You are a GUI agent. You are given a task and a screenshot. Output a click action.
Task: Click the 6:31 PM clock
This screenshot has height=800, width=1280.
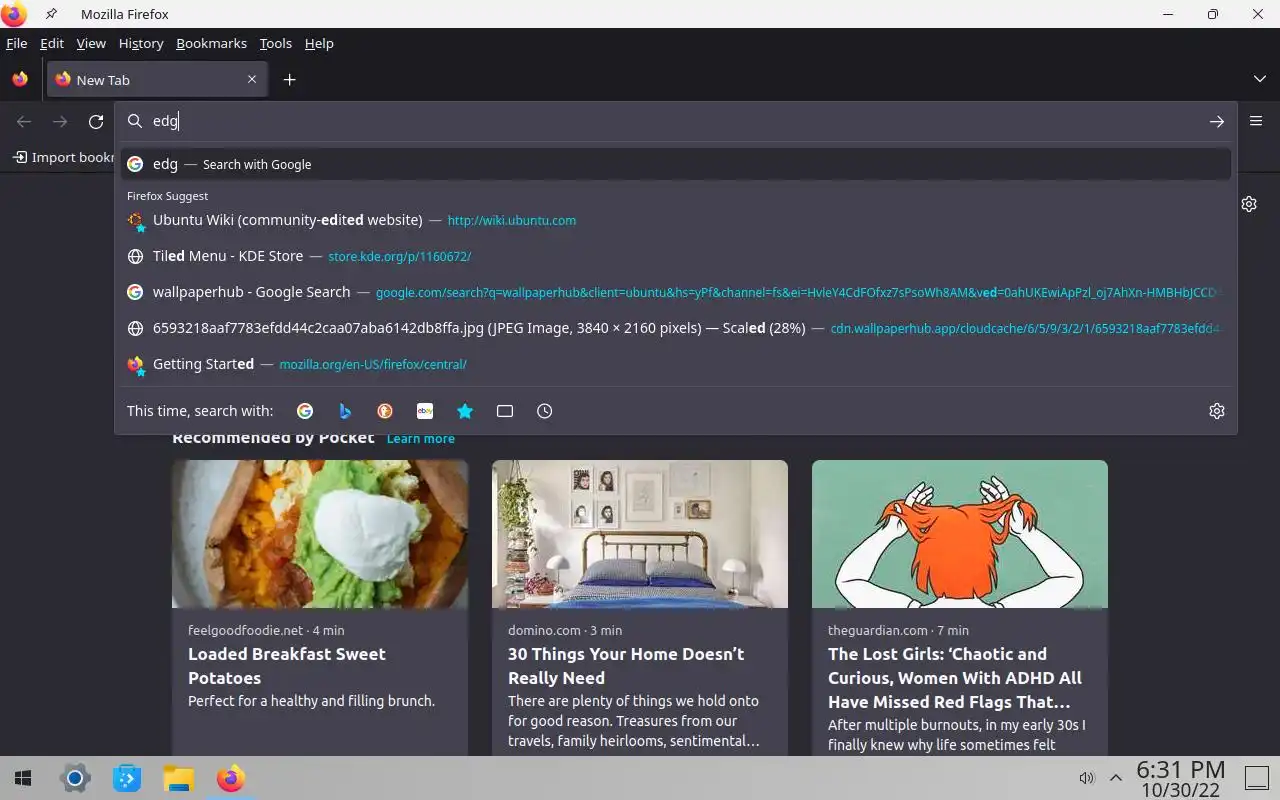pyautogui.click(x=1181, y=770)
